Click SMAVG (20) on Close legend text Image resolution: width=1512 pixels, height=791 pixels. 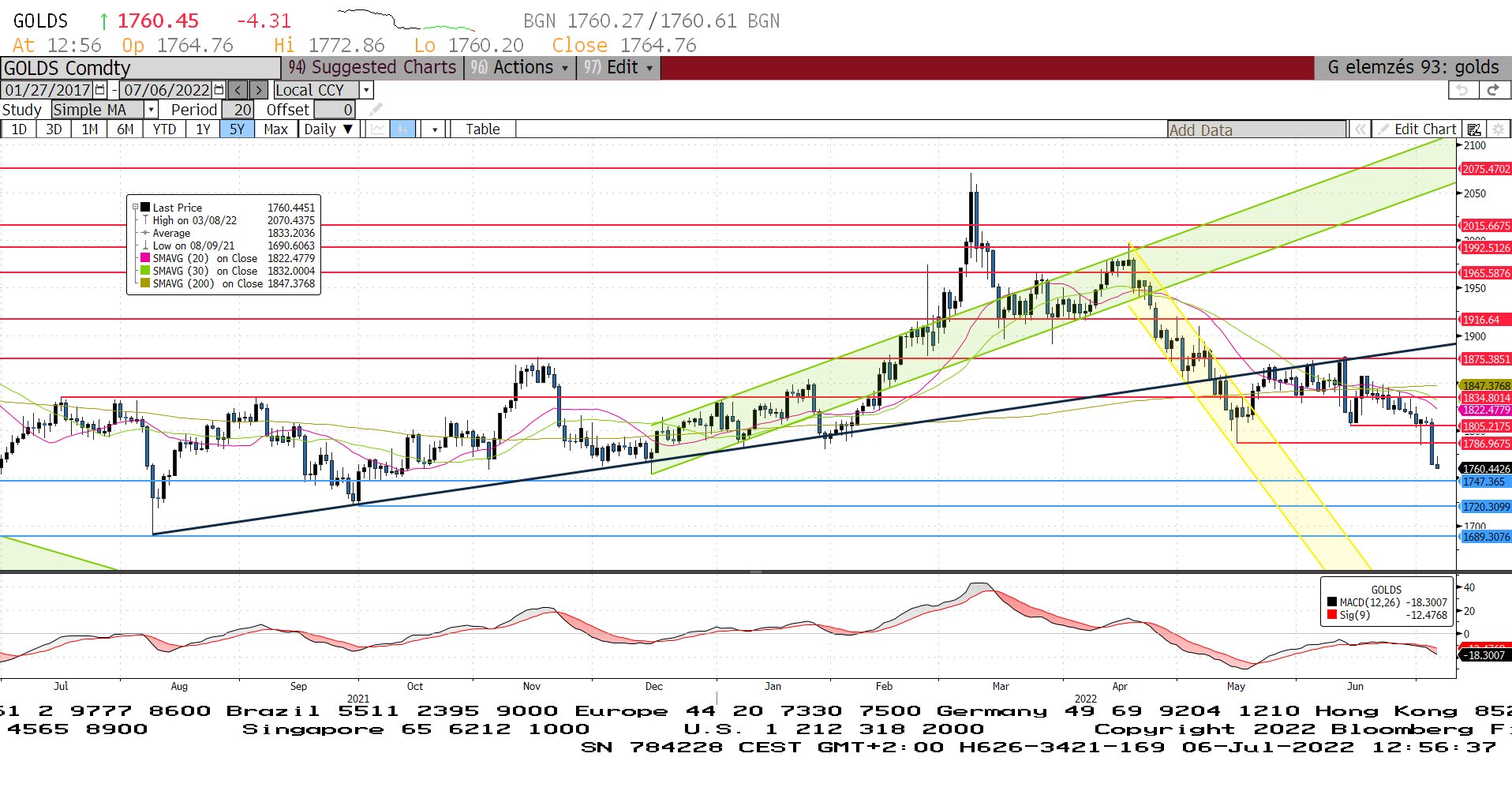(x=205, y=258)
